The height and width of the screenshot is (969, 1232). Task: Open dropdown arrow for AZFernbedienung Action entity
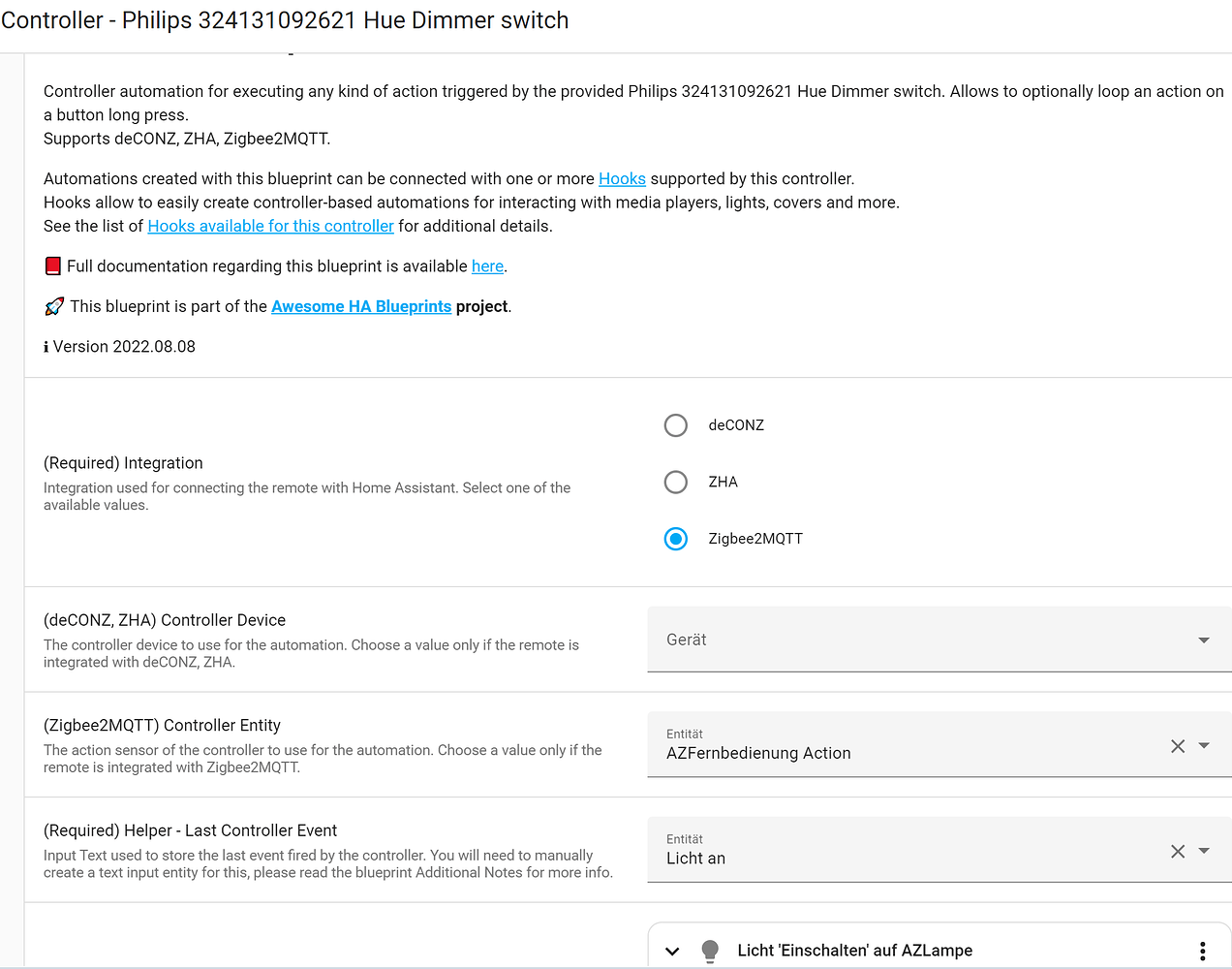[1204, 746]
